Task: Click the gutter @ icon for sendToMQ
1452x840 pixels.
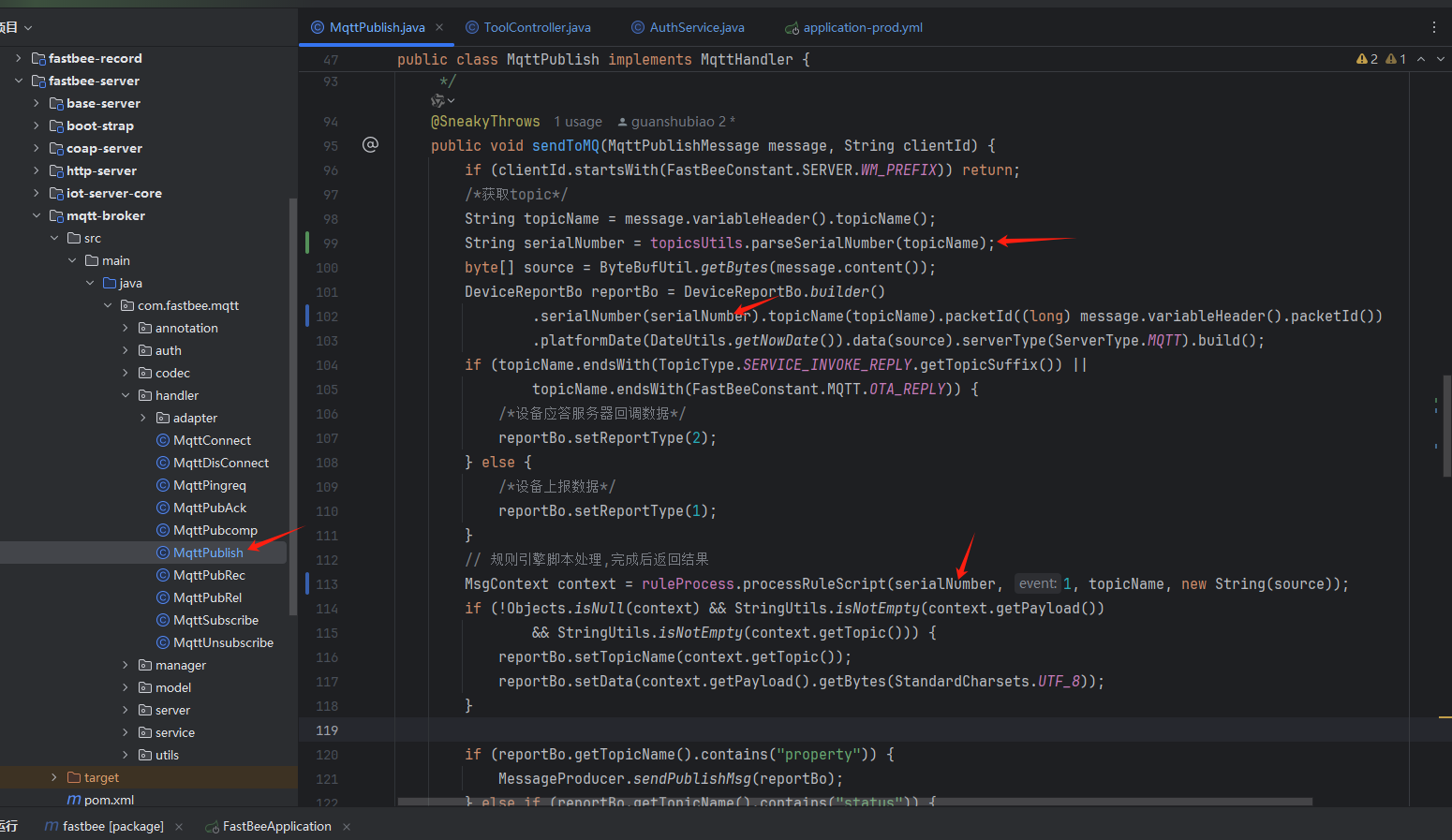Action: coord(370,144)
